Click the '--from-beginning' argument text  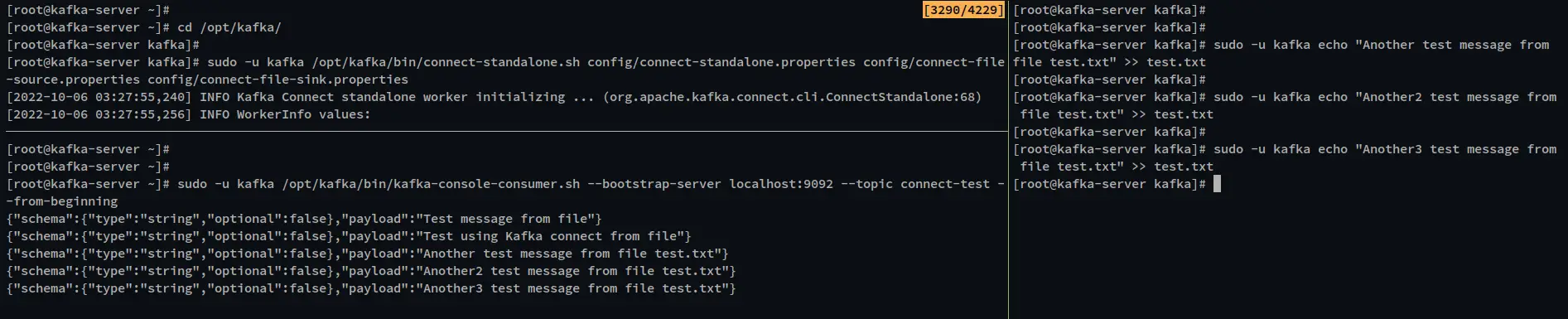click(x=62, y=201)
